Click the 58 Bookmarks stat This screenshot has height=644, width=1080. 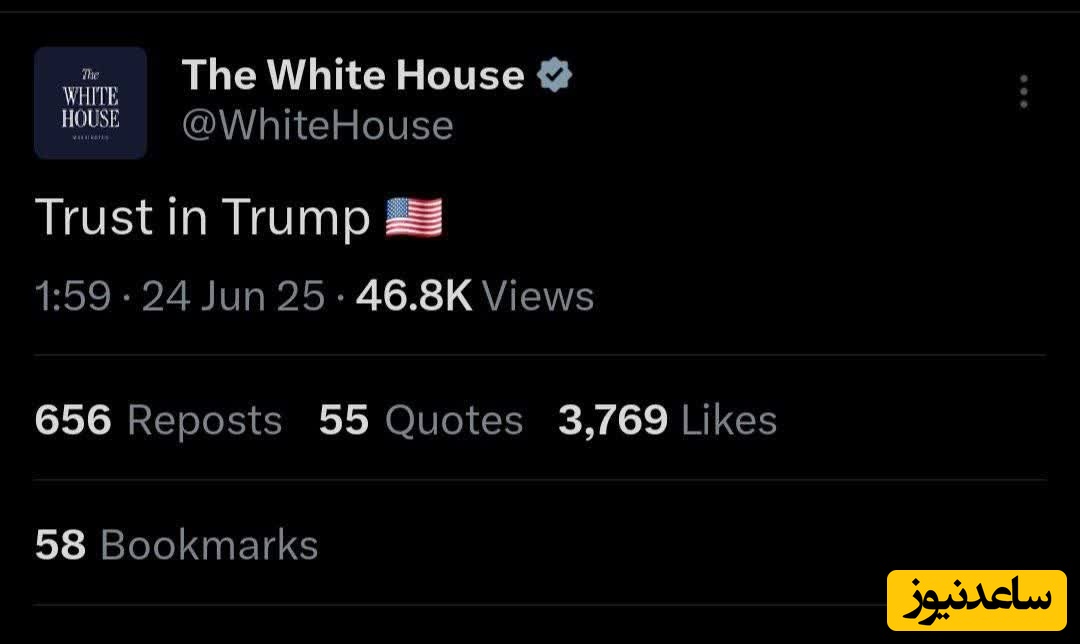[176, 546]
